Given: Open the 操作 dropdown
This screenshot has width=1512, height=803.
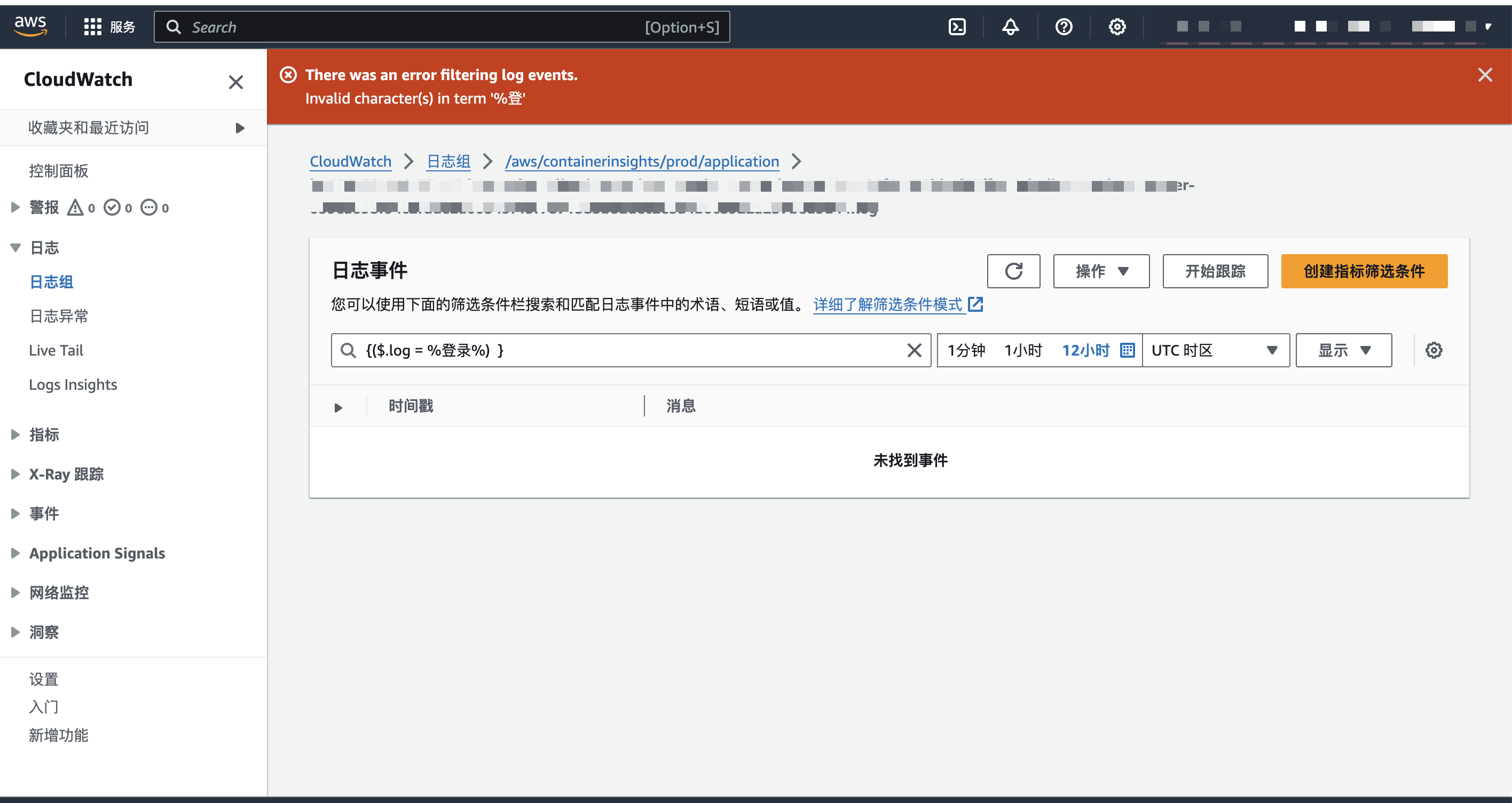Looking at the screenshot, I should (1101, 271).
